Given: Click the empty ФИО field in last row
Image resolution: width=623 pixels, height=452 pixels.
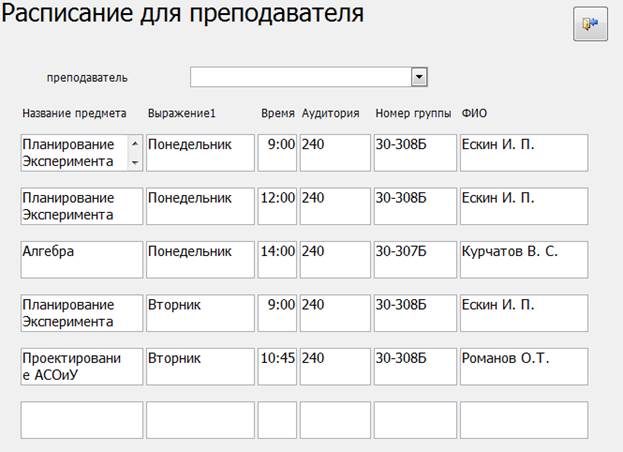Looking at the screenshot, I should (523, 419).
